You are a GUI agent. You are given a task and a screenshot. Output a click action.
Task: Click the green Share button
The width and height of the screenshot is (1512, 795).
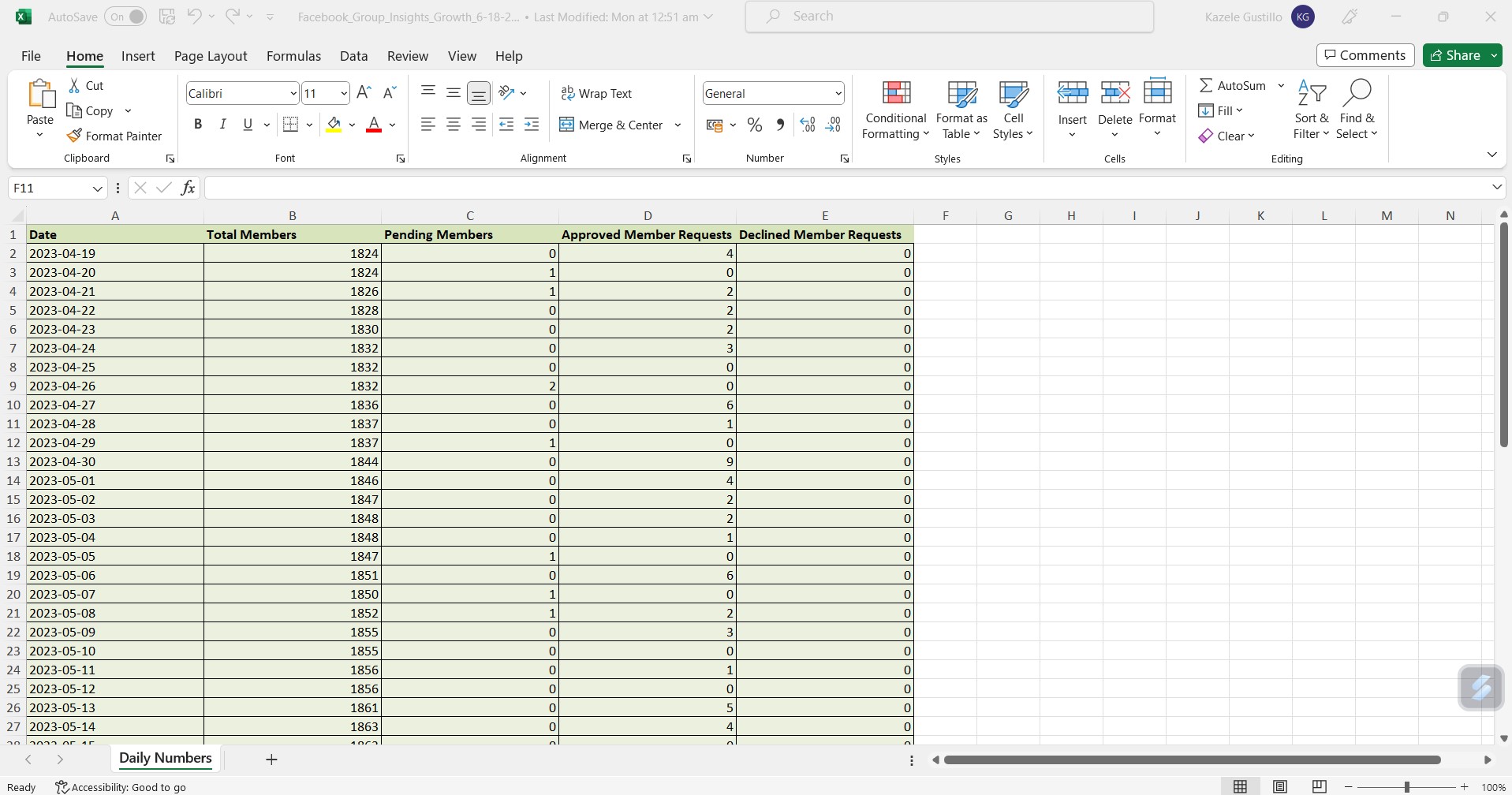pyautogui.click(x=1455, y=55)
